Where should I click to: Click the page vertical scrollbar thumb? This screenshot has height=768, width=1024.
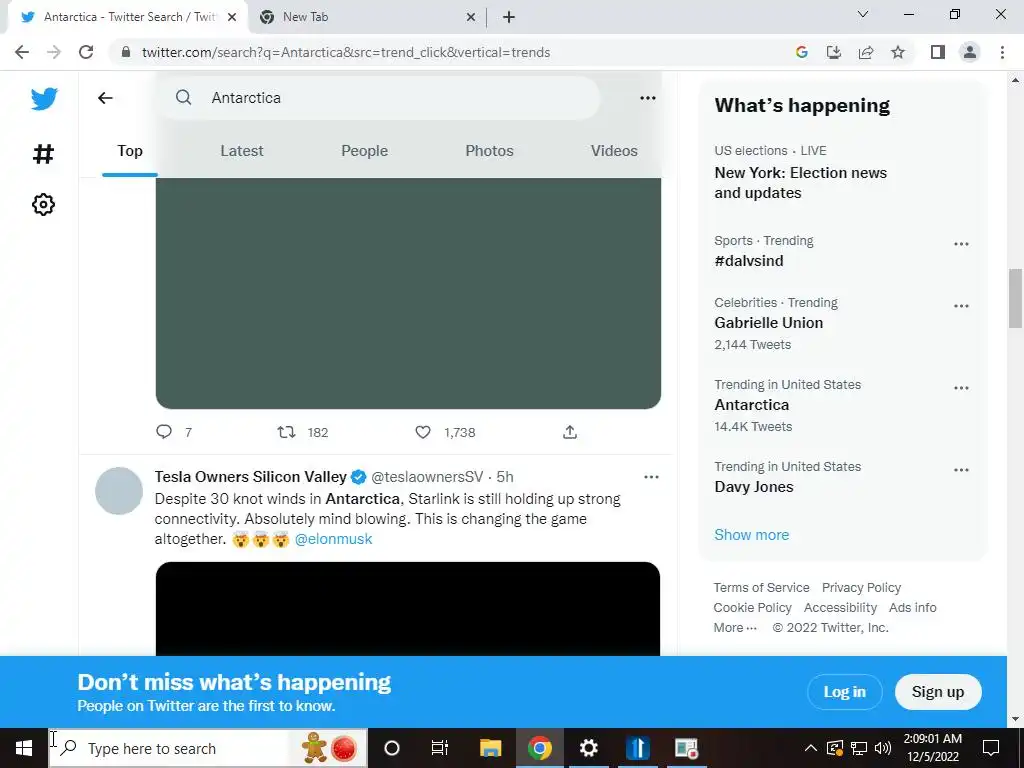(x=1015, y=298)
